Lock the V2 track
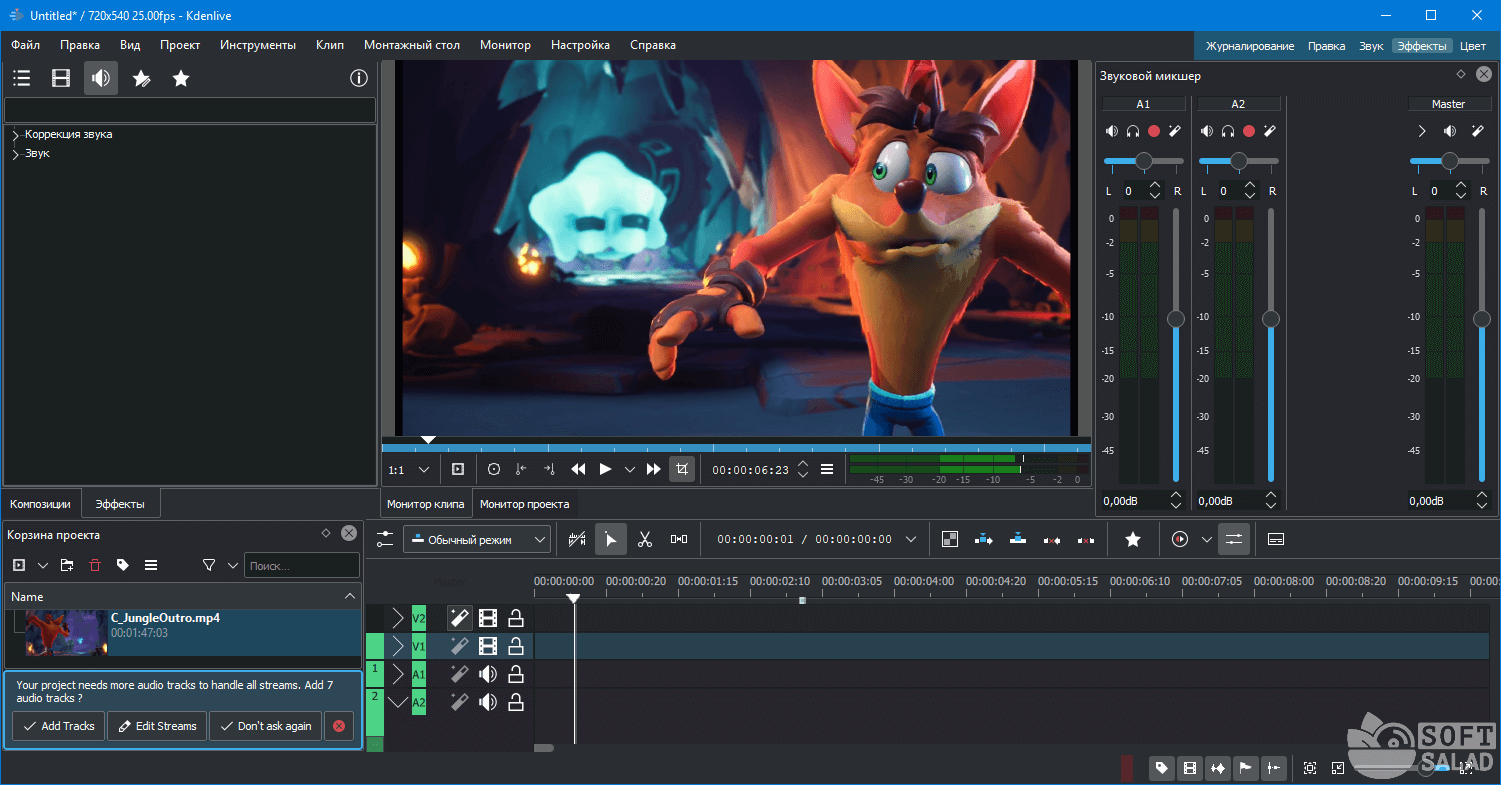1501x785 pixels. pyautogui.click(x=515, y=618)
